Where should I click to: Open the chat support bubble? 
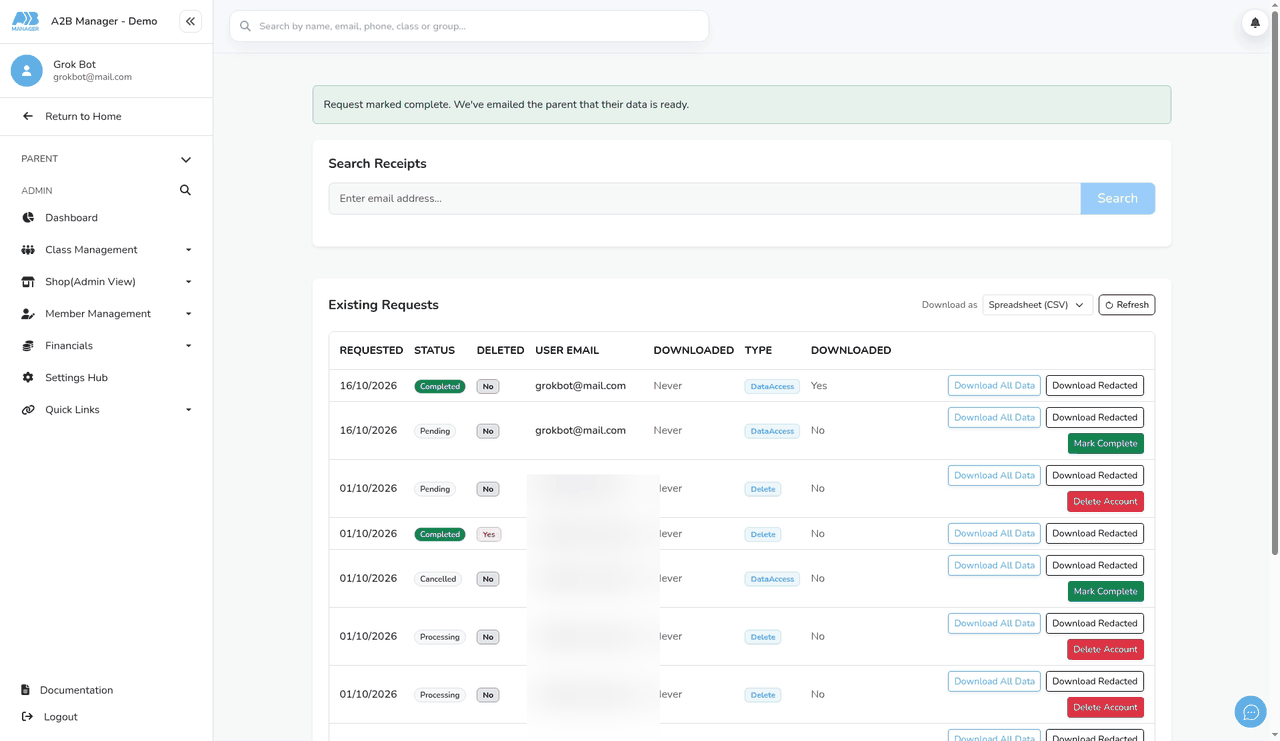point(1251,712)
